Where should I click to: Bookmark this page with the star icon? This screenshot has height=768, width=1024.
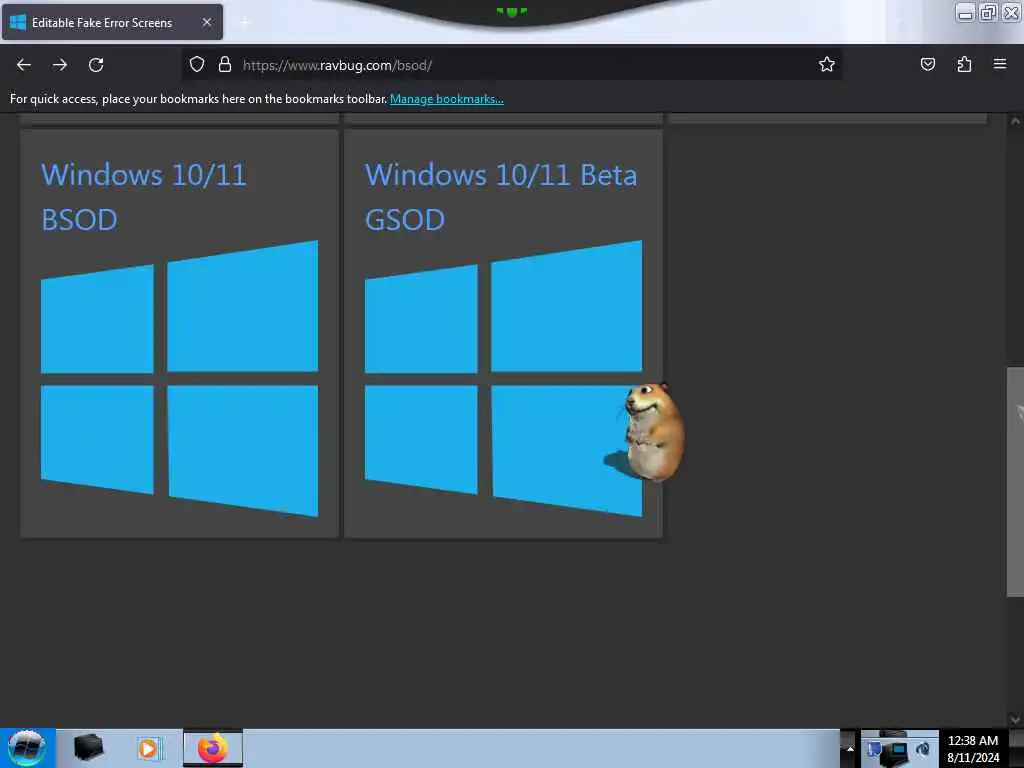(827, 64)
